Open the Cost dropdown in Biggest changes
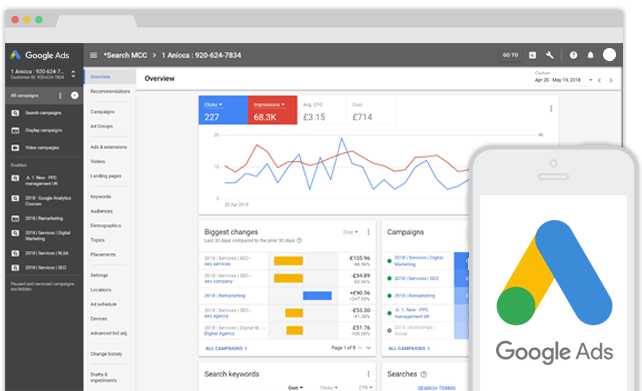 [350, 232]
